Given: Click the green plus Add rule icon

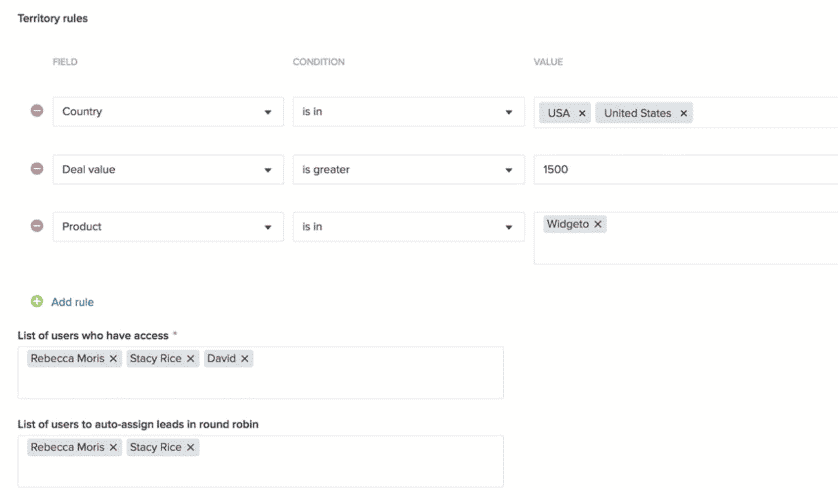Looking at the screenshot, I should coord(37,301).
